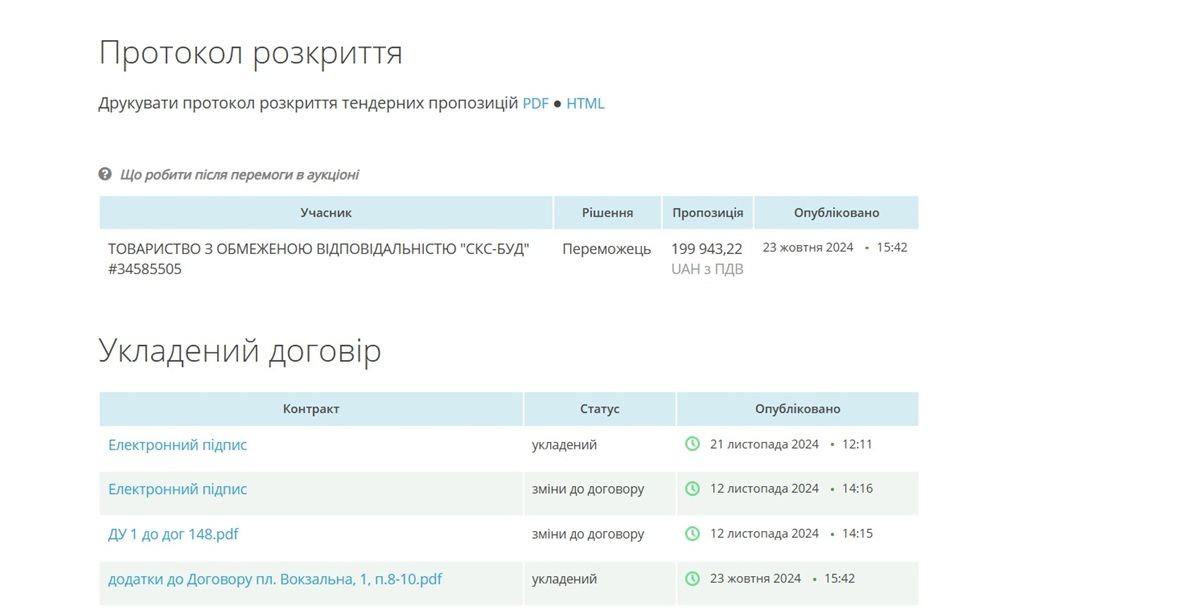Screen dimensions: 1200x610
Task: Click the bullet separator between PDF and HTML
Action: [x=557, y=103]
